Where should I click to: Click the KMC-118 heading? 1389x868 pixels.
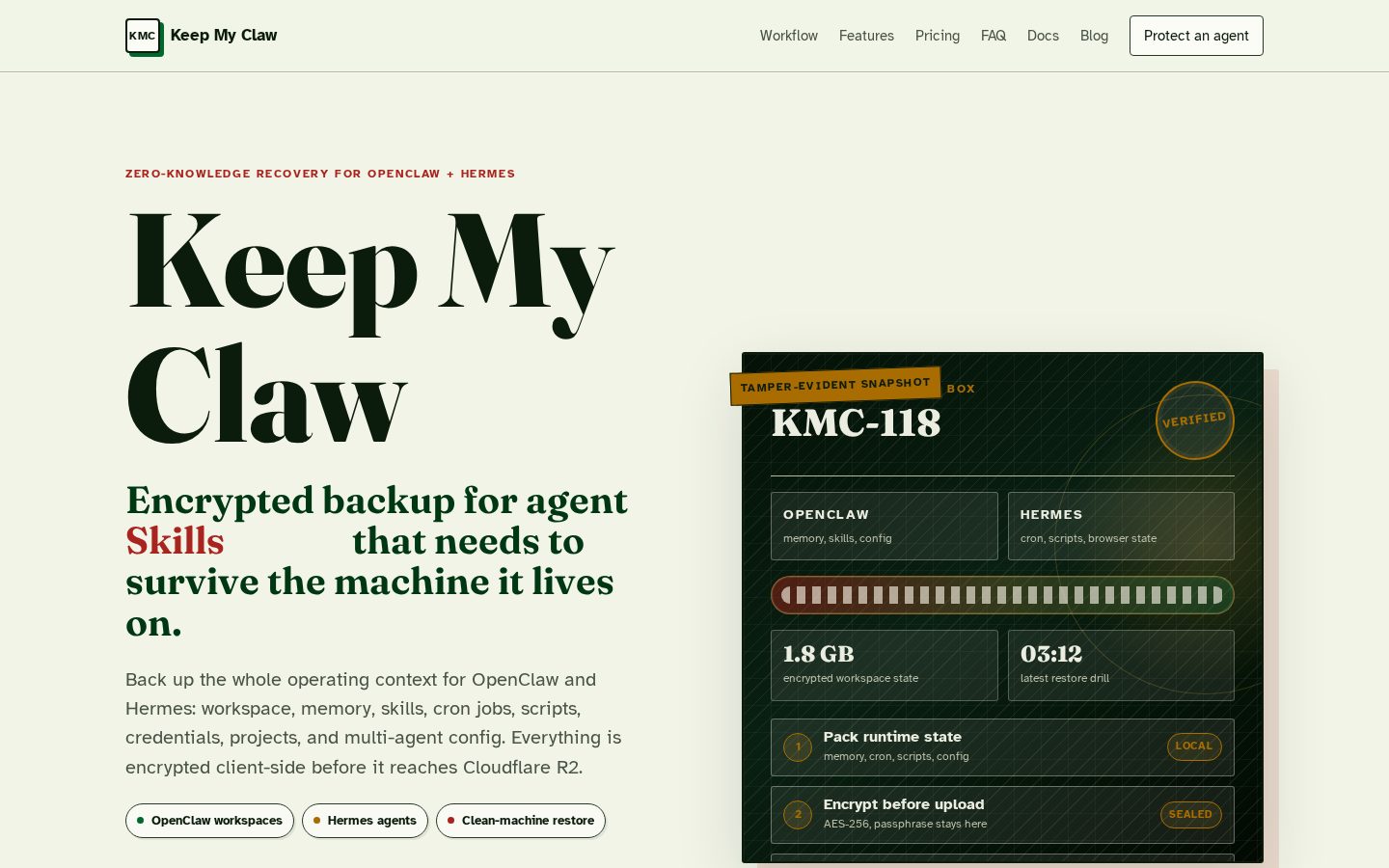[856, 422]
